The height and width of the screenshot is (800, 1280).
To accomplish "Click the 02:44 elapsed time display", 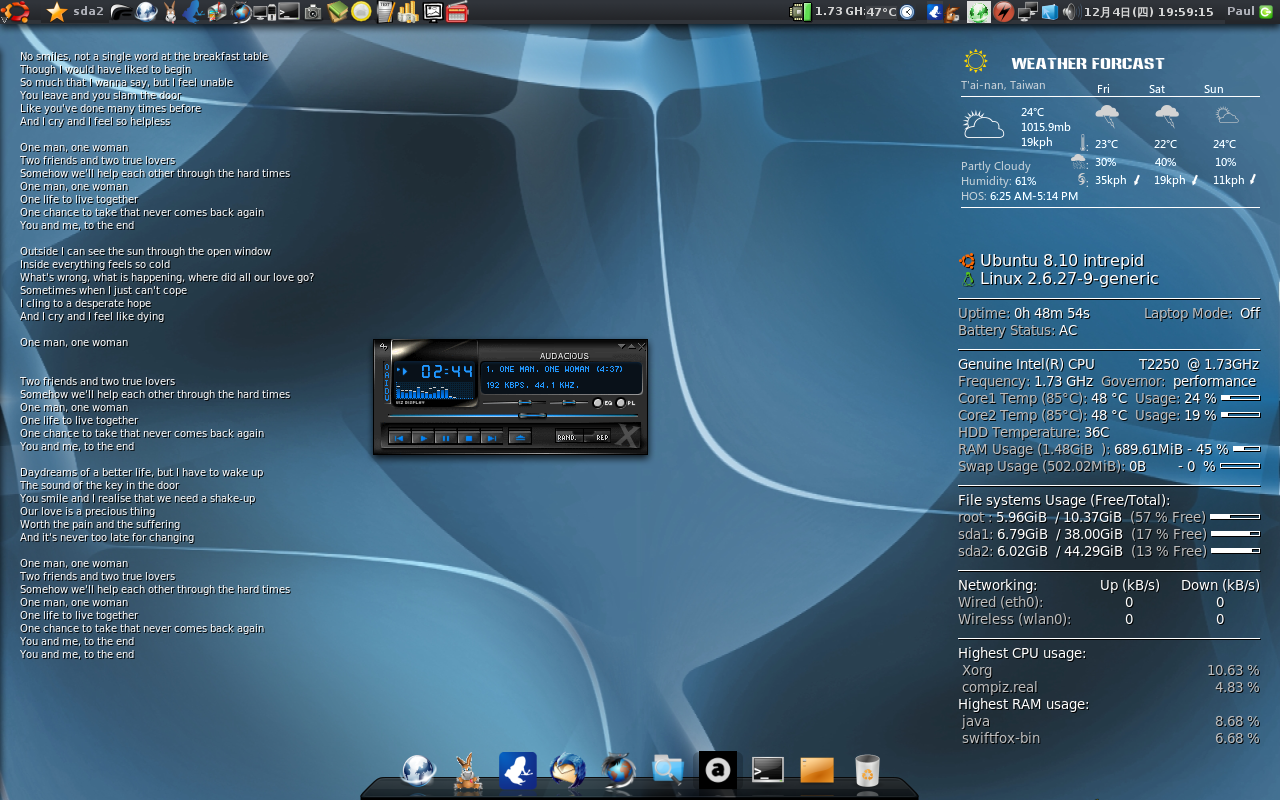I will click(x=447, y=372).
